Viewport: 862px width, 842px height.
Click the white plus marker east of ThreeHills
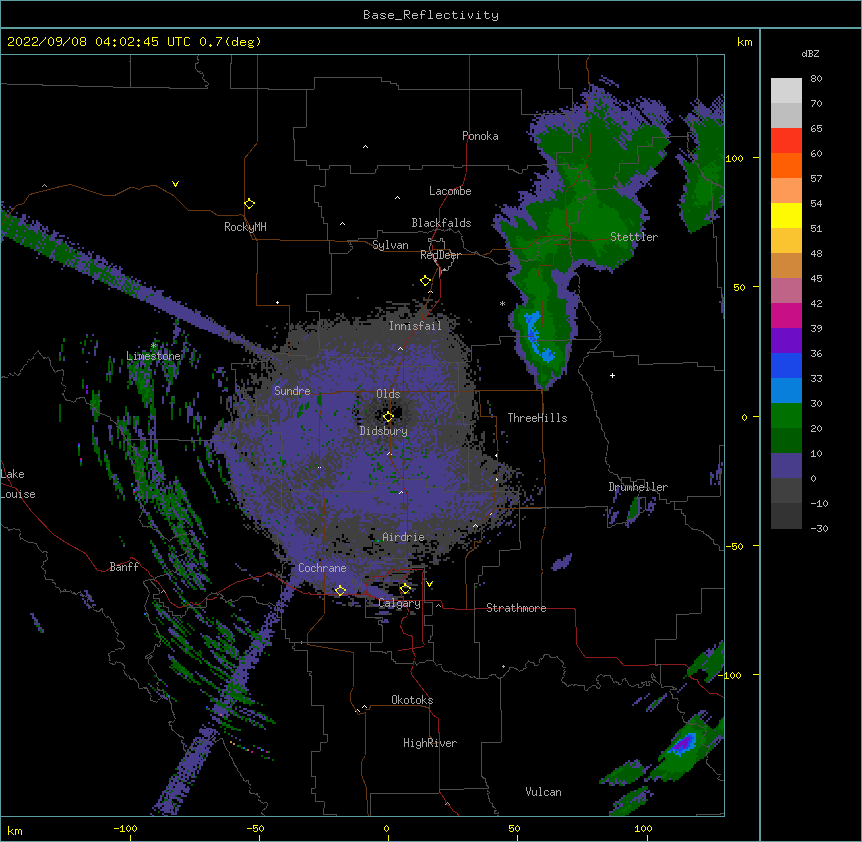tap(612, 375)
